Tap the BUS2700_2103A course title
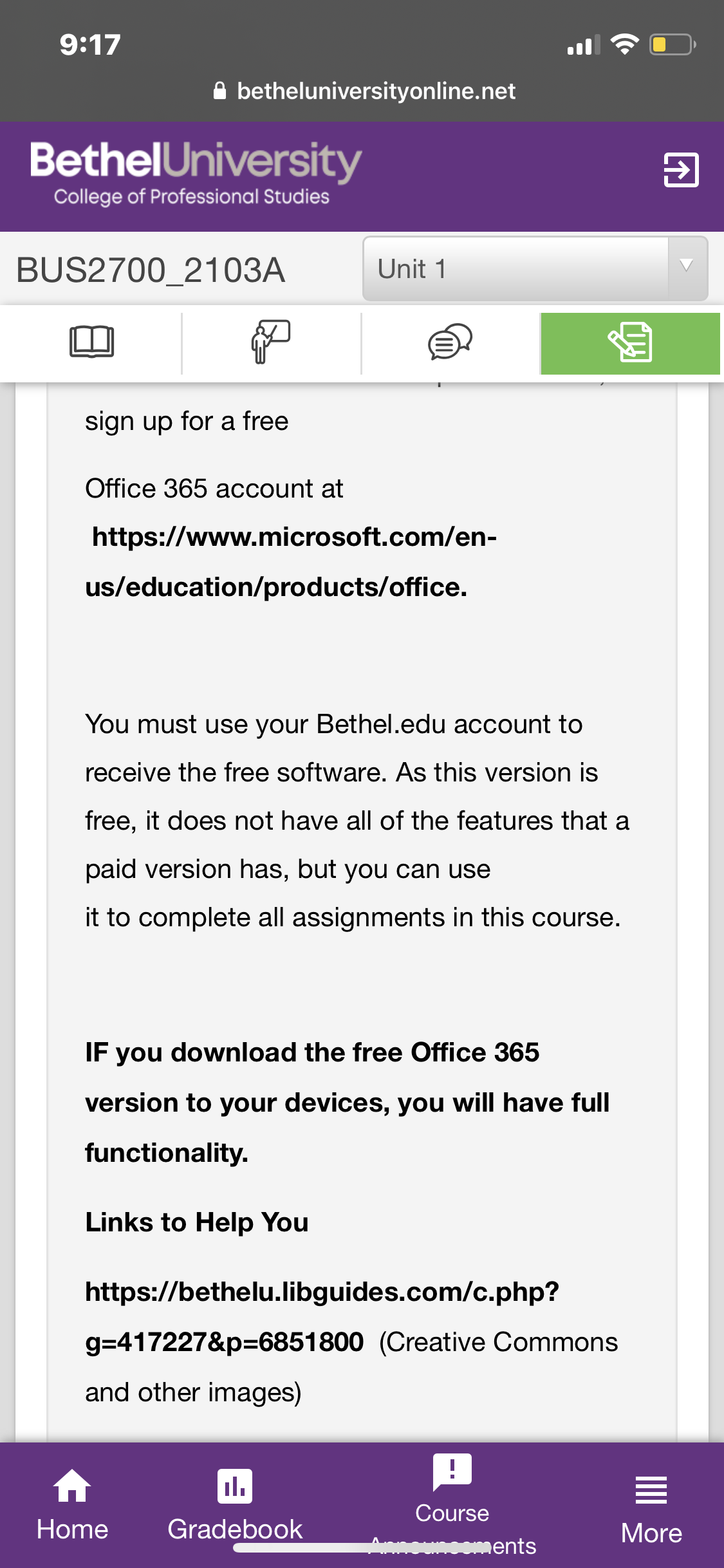The height and width of the screenshot is (1568, 724). (x=151, y=270)
